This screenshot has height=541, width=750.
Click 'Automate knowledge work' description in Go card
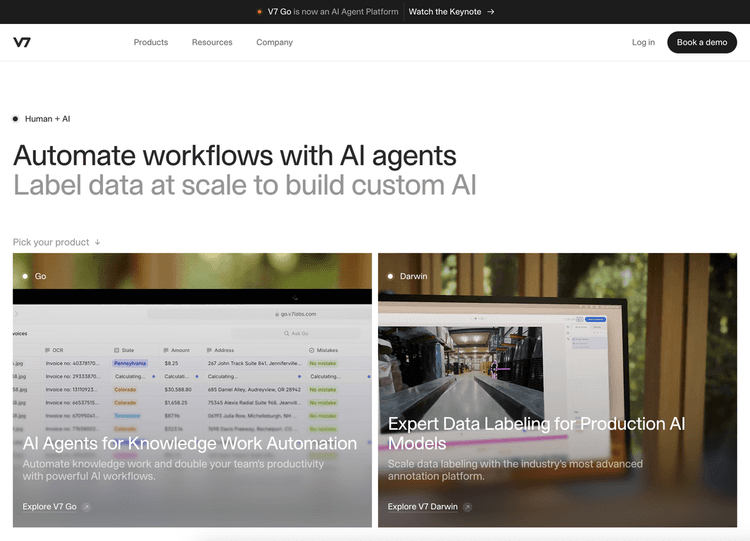click(x=173, y=470)
